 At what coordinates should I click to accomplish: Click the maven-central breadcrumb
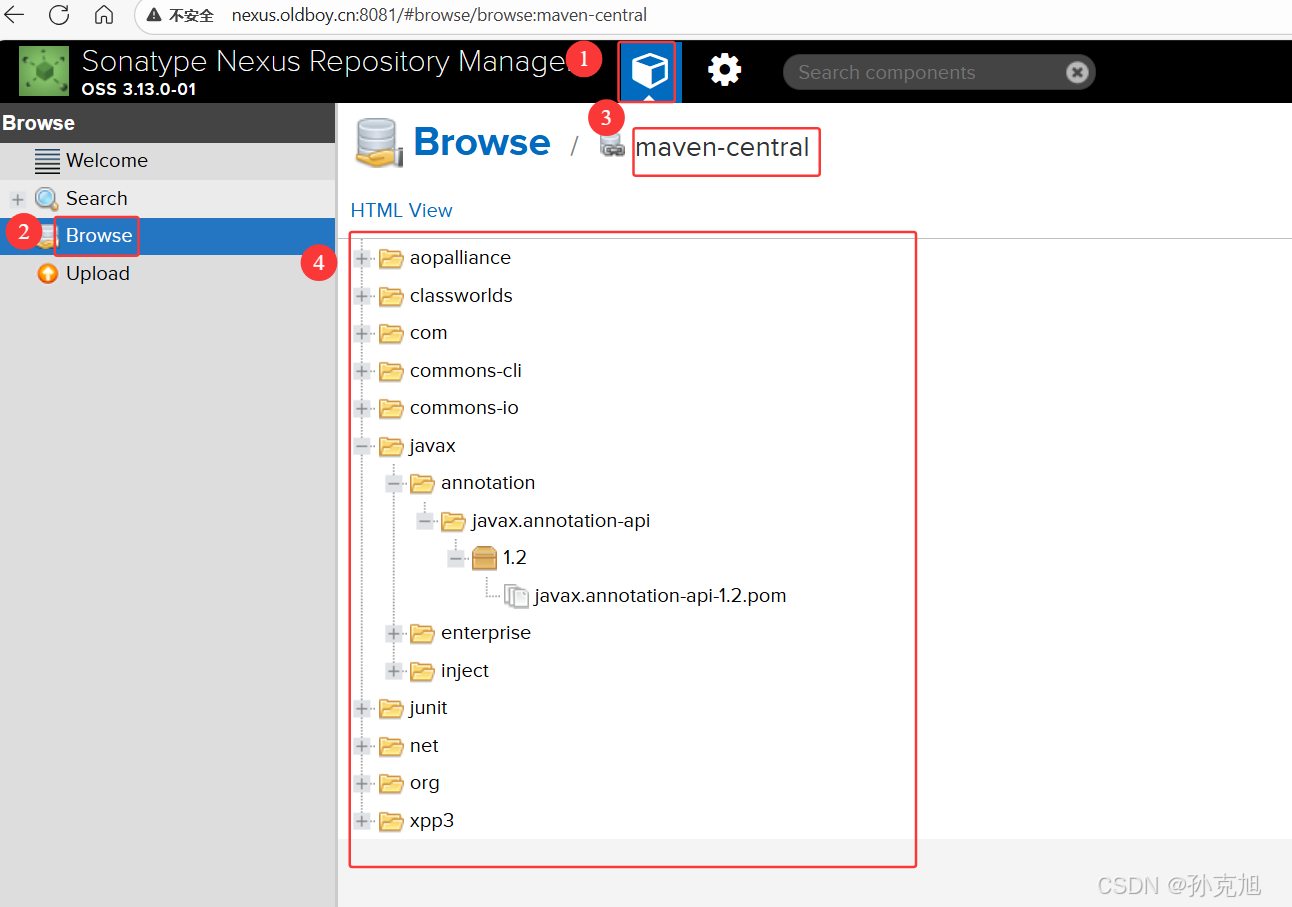coord(722,147)
